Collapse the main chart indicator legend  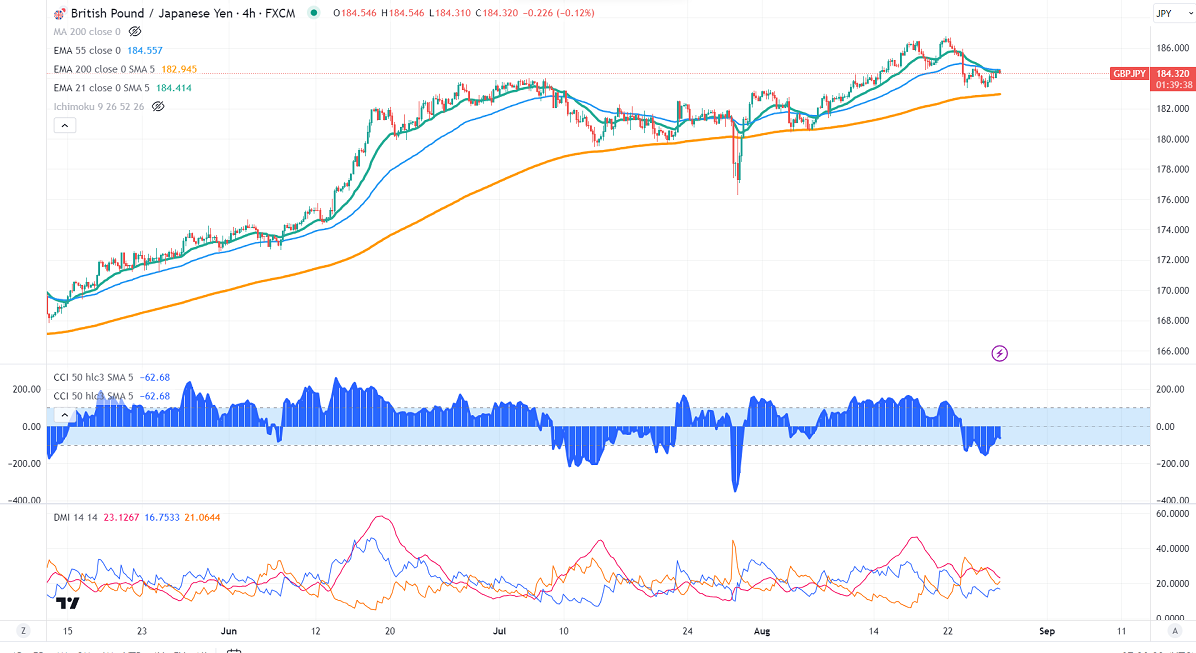pos(65,126)
